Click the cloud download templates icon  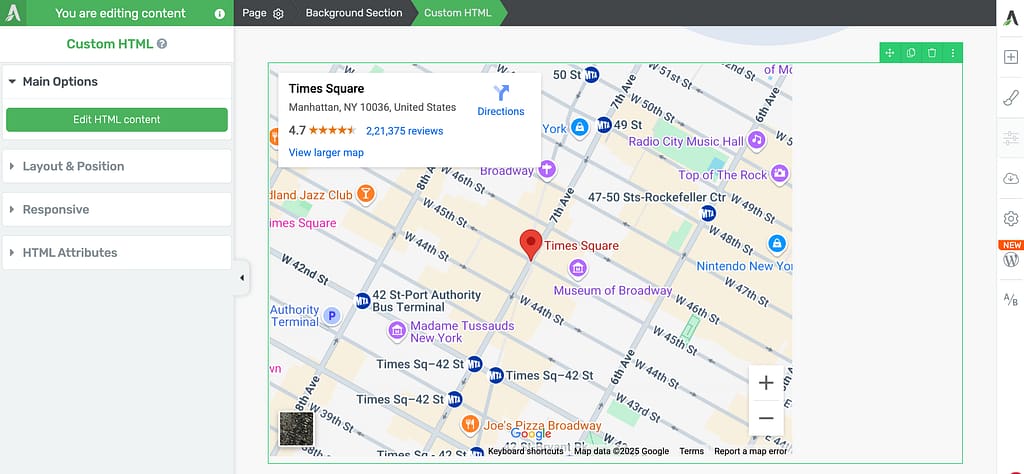coord(1011,178)
